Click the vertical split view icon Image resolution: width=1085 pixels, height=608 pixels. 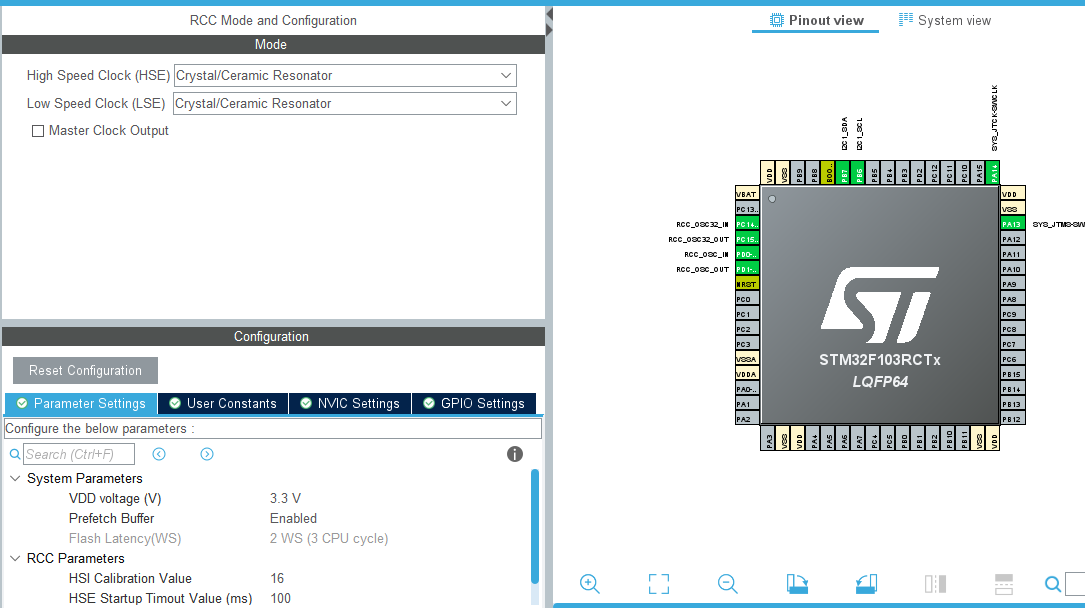click(x=935, y=584)
